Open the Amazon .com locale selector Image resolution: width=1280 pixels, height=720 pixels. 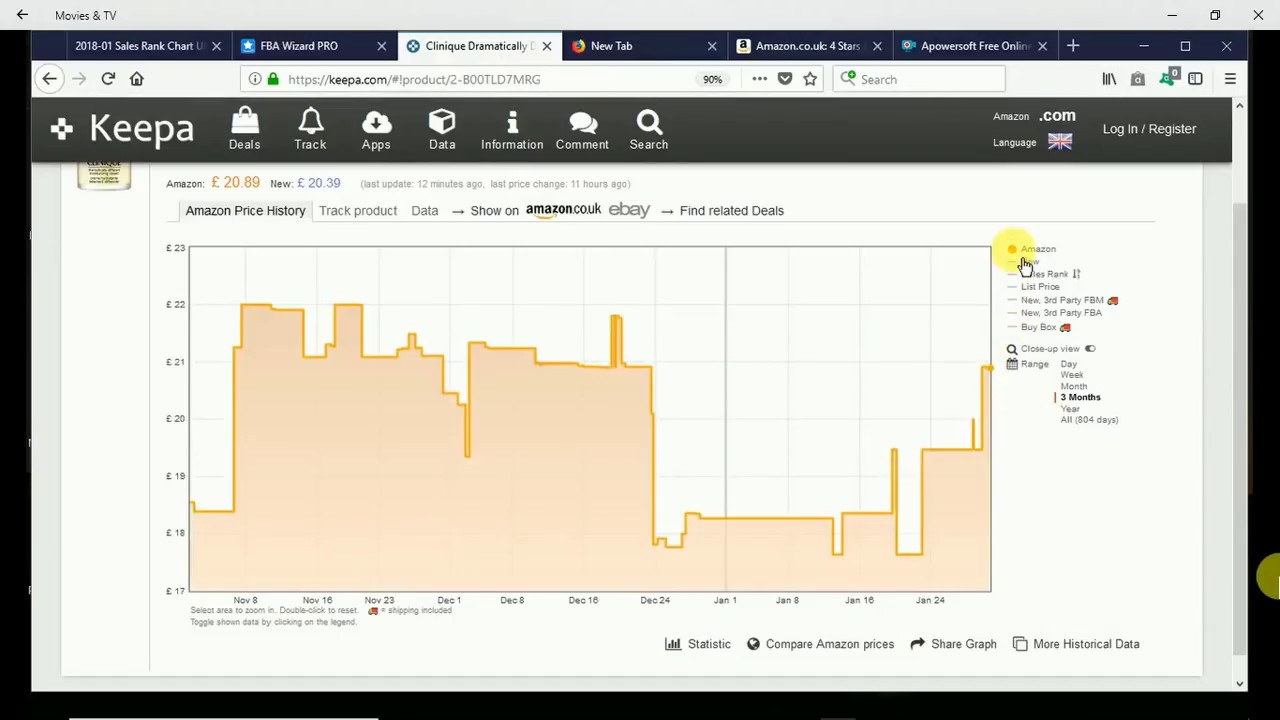point(1057,116)
